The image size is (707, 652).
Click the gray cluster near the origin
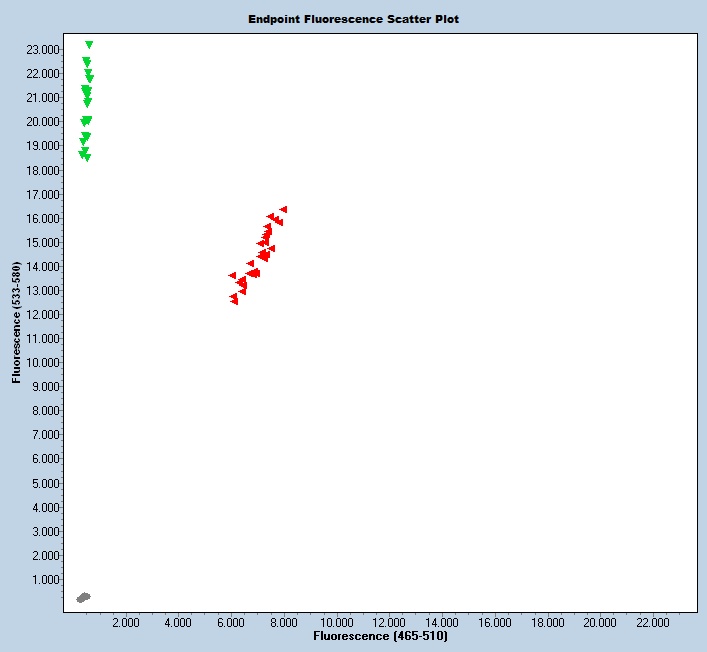click(83, 597)
